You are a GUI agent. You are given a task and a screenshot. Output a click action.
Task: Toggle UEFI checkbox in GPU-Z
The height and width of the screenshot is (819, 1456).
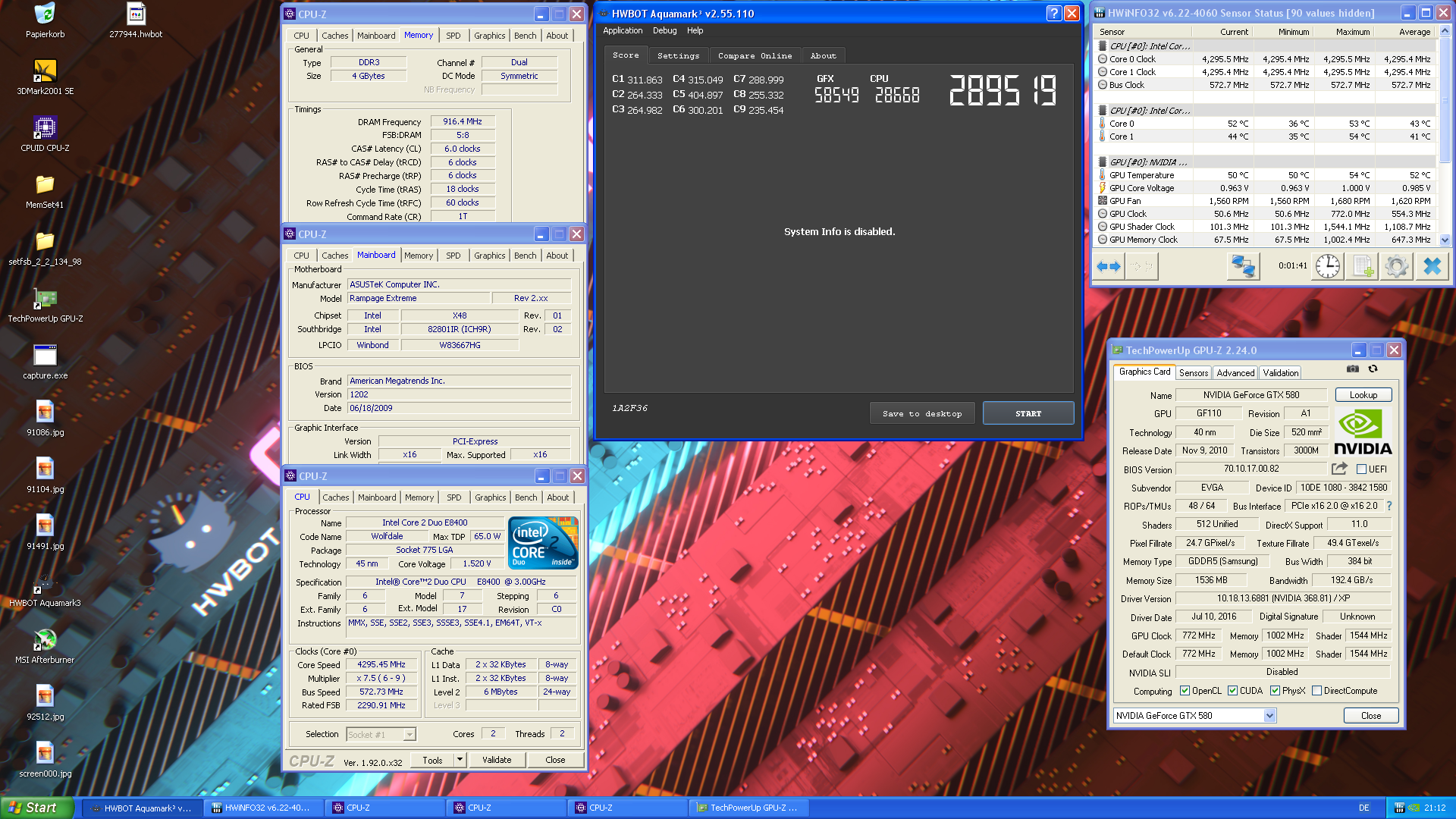(1361, 469)
